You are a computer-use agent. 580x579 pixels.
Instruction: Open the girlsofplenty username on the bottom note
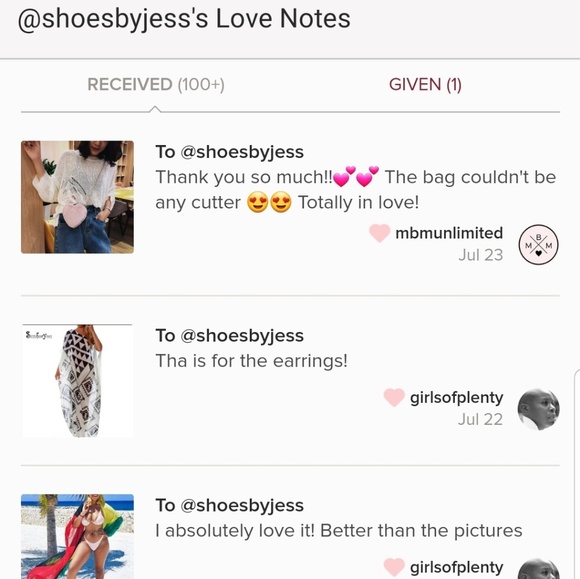pos(456,567)
